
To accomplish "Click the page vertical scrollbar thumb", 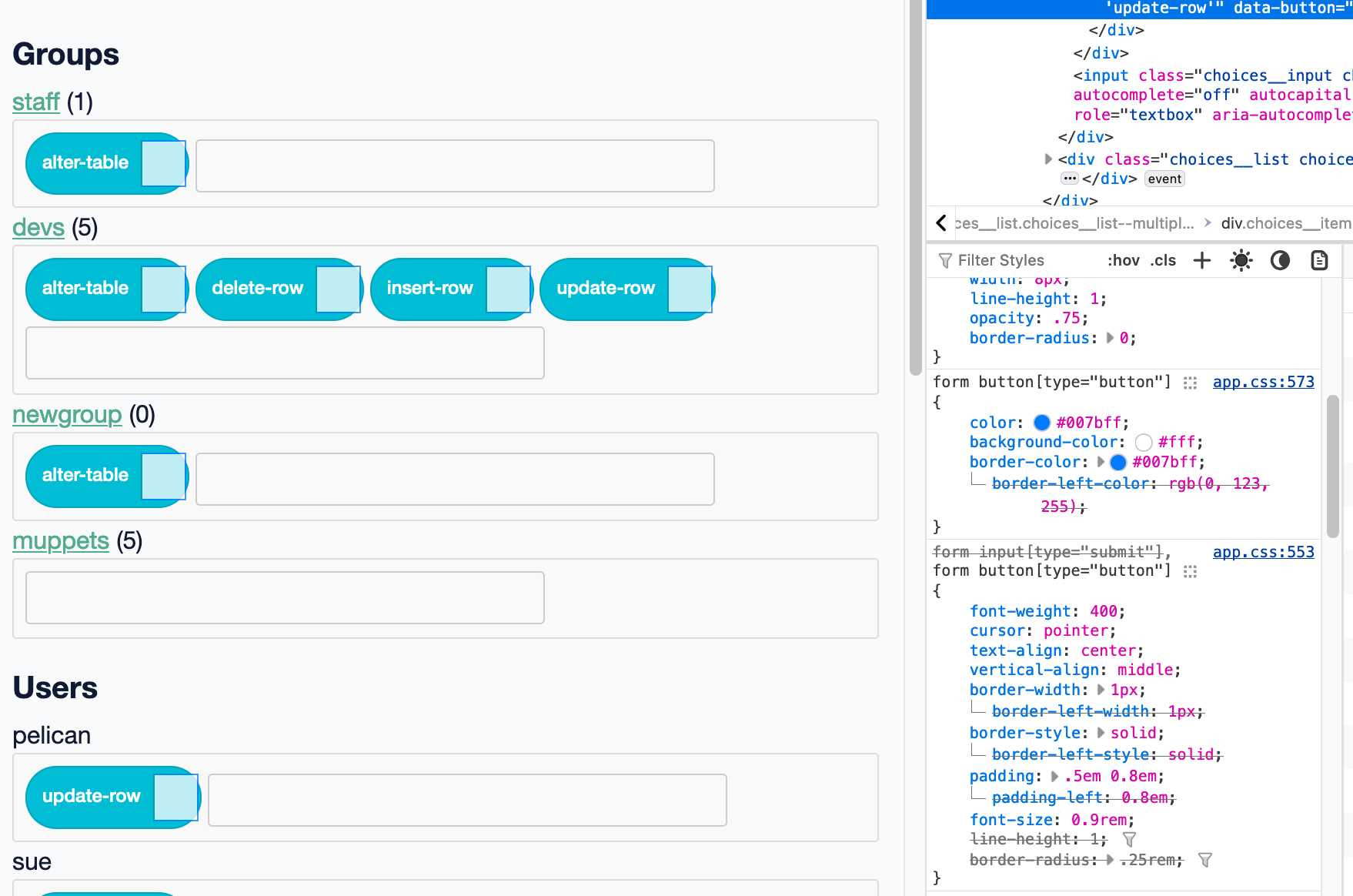I will click(x=915, y=187).
